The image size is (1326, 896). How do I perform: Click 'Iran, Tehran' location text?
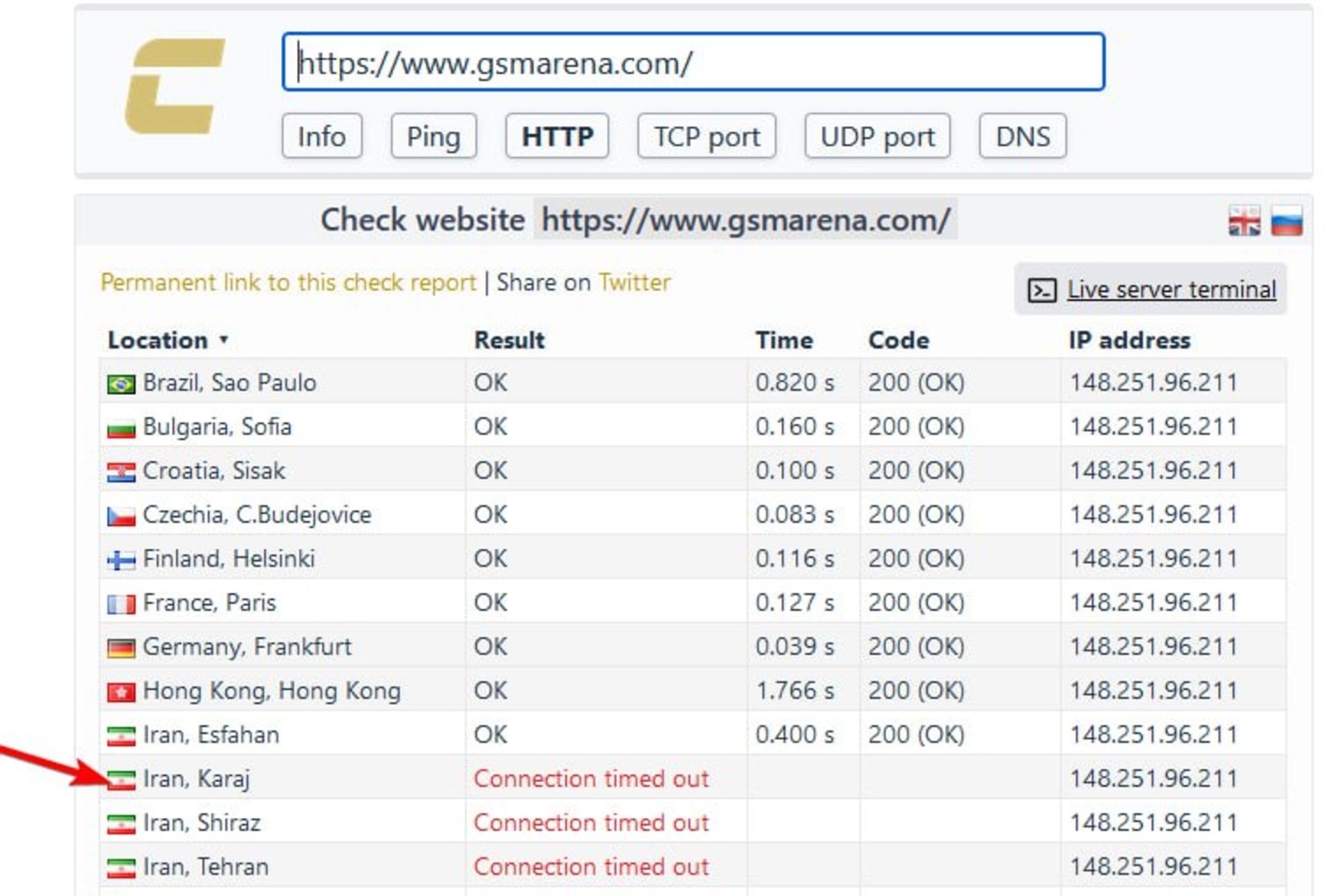(206, 867)
